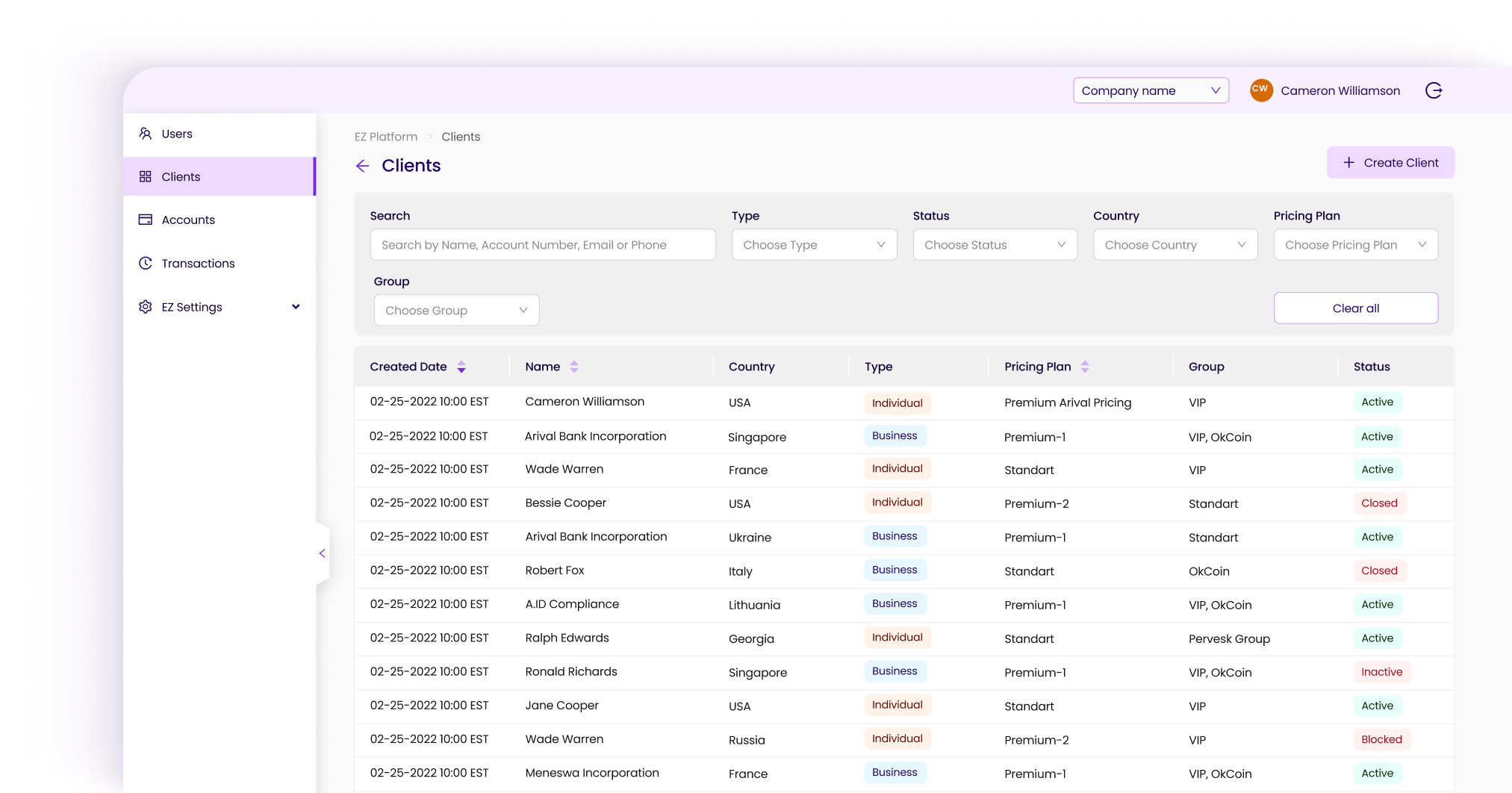Click the Clear all button
Image resolution: width=1512 pixels, height=793 pixels.
[x=1355, y=308]
